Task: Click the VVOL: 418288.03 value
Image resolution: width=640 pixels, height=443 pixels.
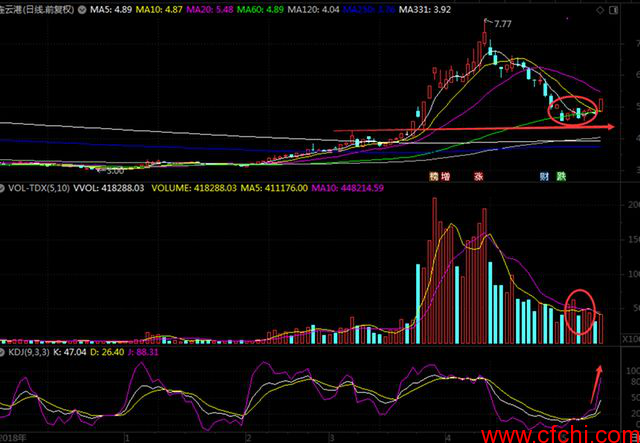Action: (x=109, y=188)
